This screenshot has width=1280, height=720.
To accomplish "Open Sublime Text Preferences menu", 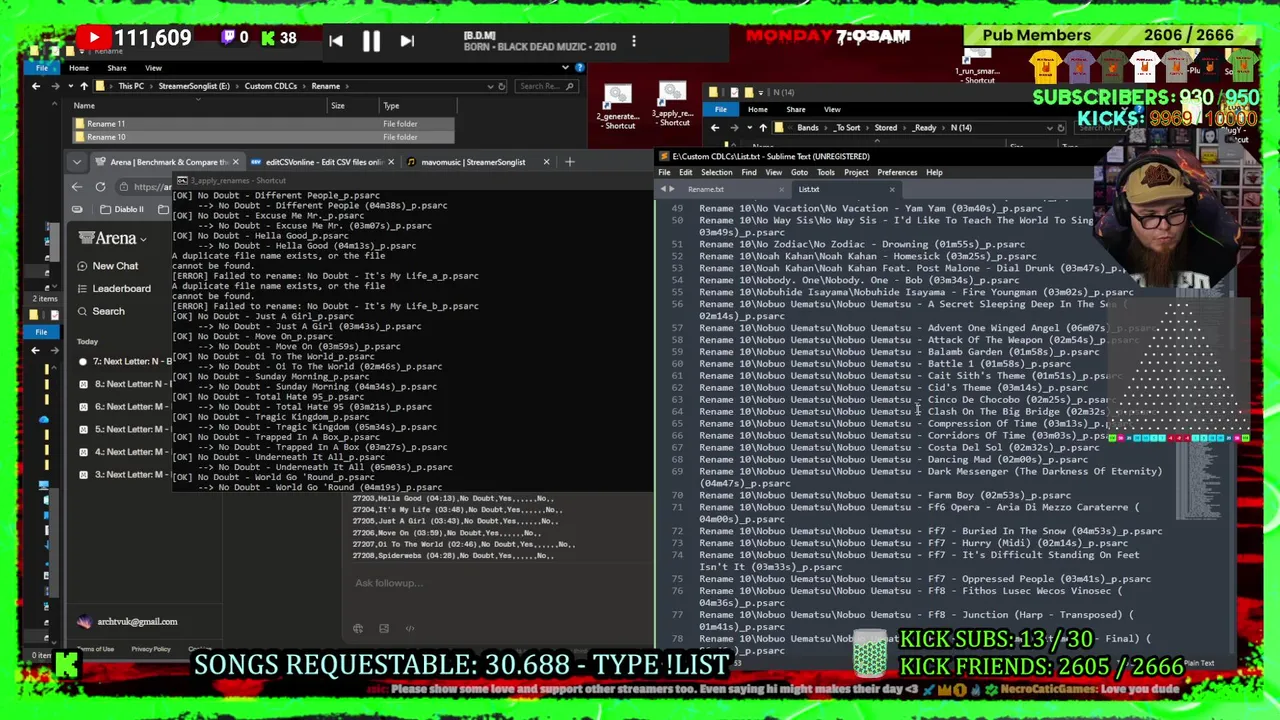I will coord(897,173).
